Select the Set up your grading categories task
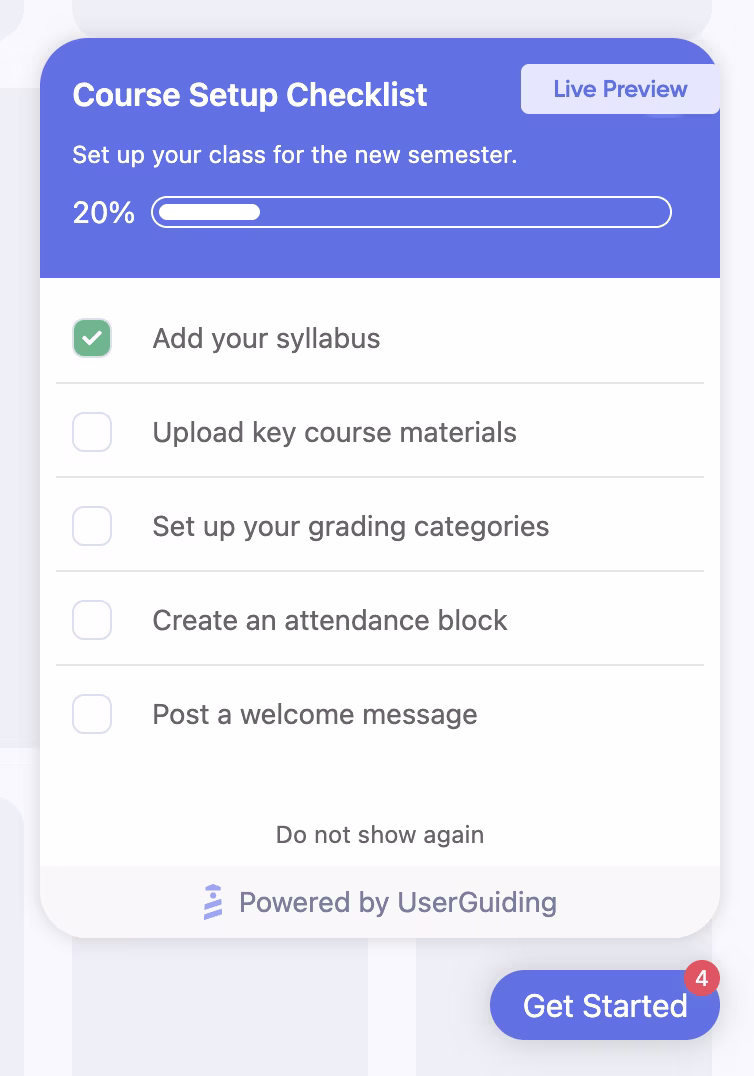This screenshot has width=754, height=1076. pyautogui.click(x=350, y=526)
